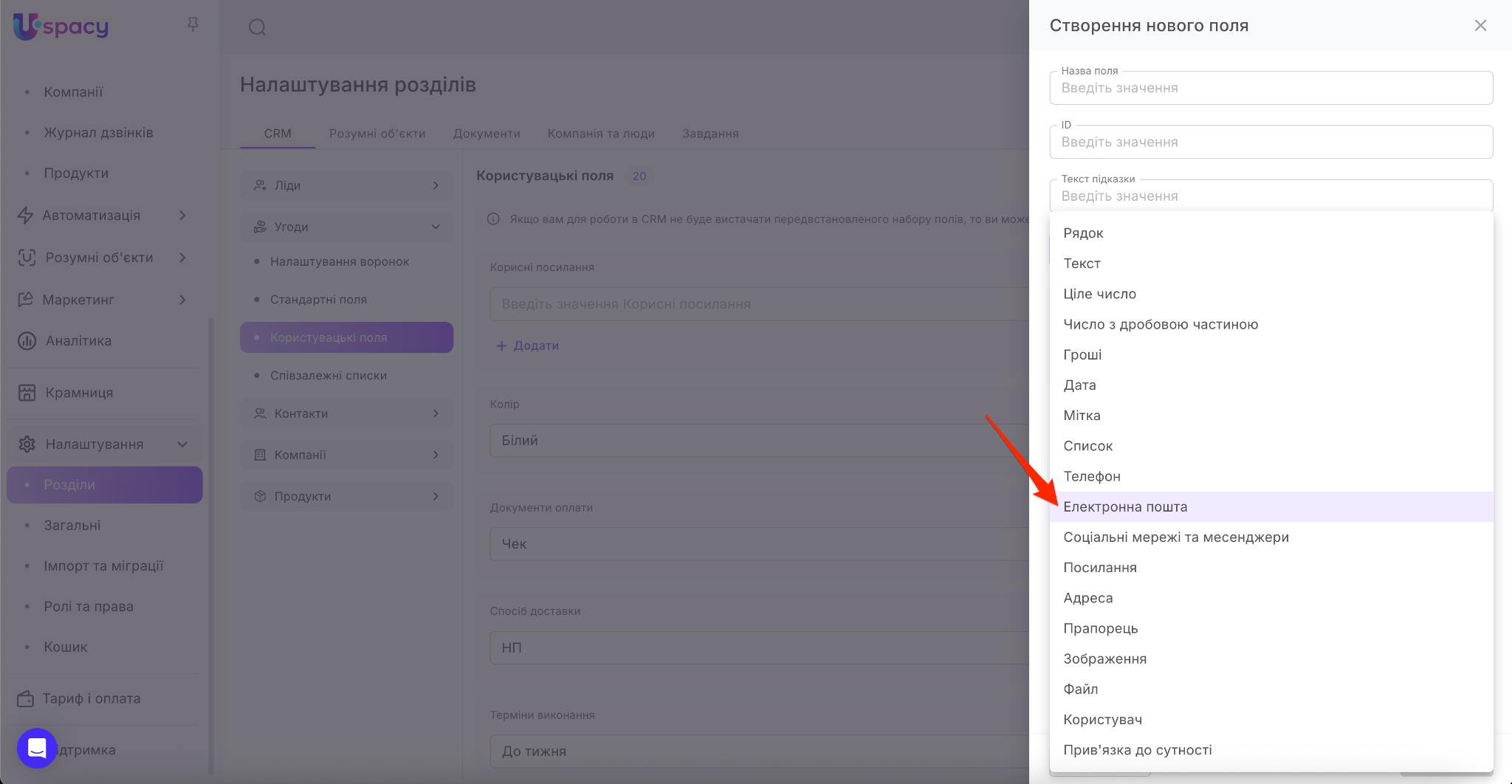Click the Тариф і оплата wallet icon

[x=26, y=698]
